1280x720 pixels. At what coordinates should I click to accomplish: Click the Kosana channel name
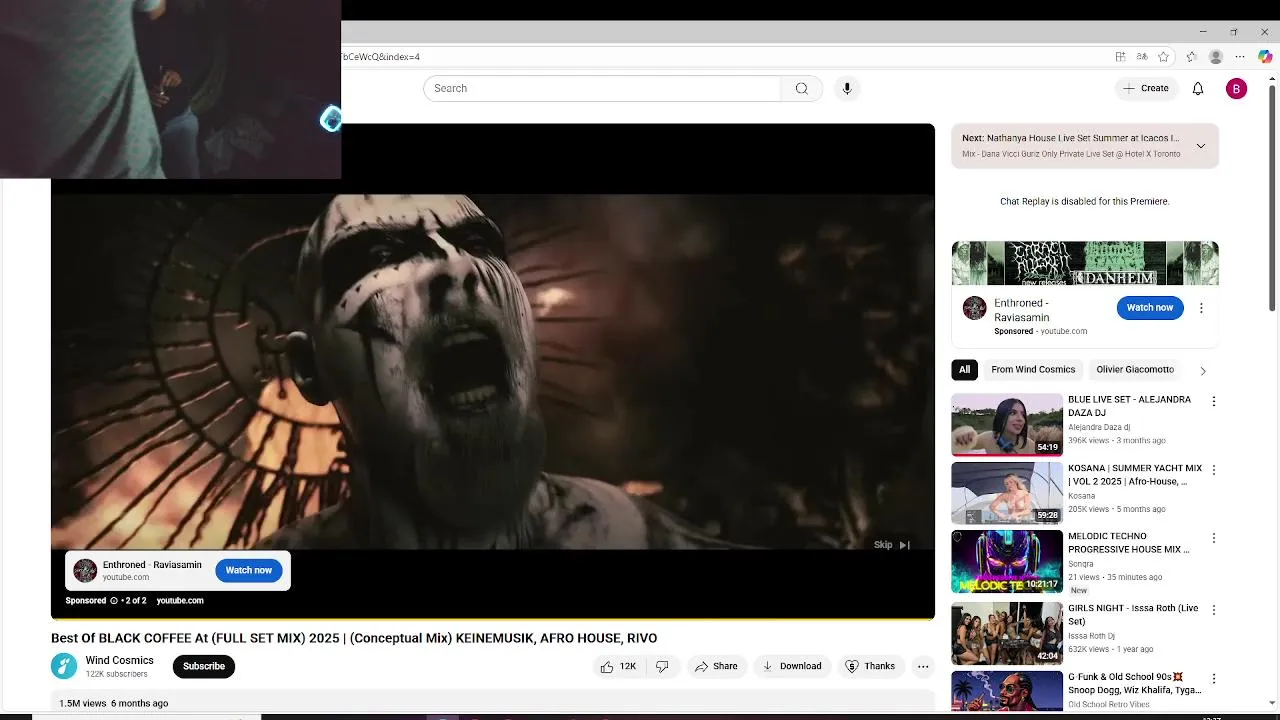pos(1082,496)
